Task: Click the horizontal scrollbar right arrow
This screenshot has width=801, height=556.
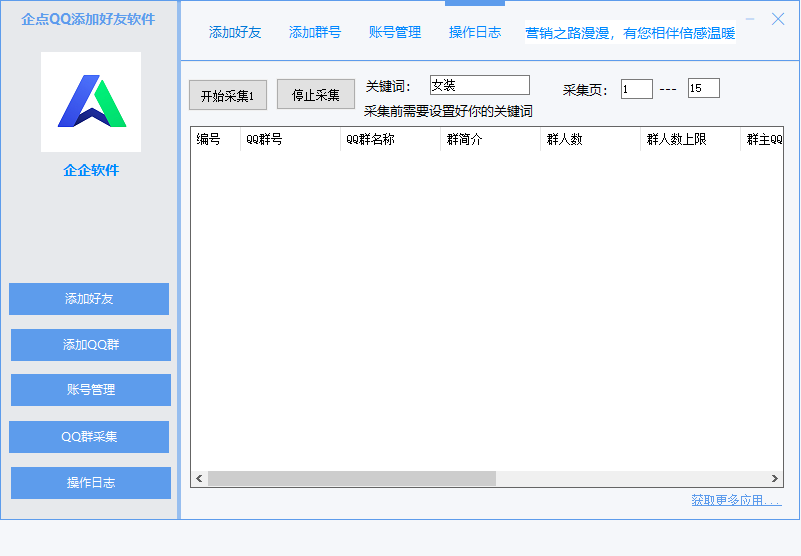Action: [774, 478]
